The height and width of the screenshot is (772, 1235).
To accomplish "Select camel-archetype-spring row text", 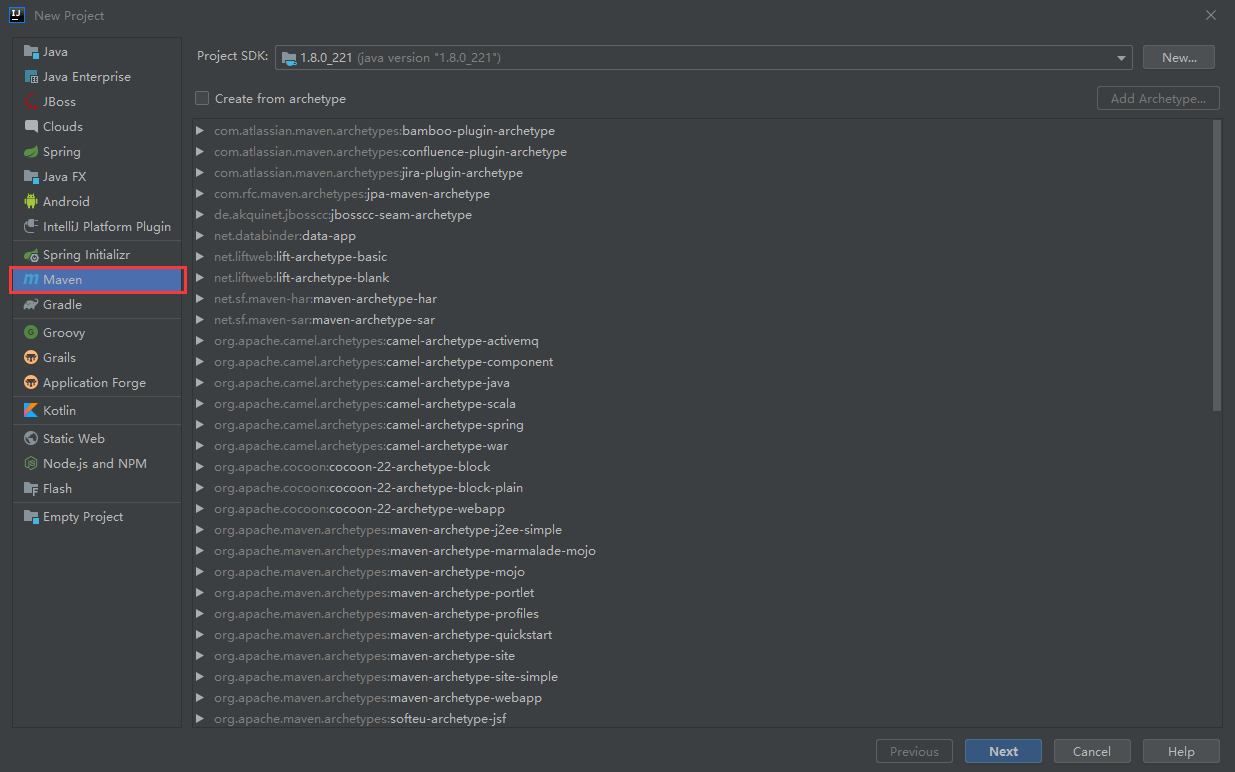I will click(x=369, y=425).
